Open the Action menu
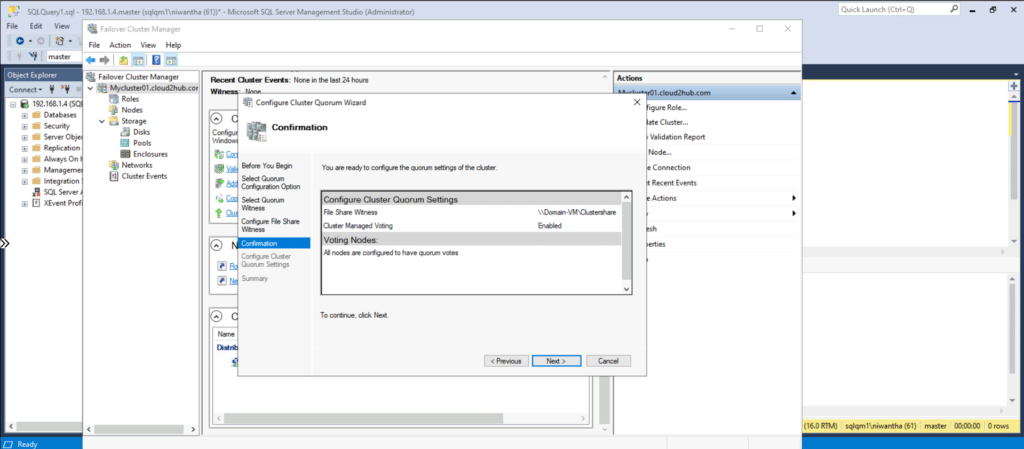The height and width of the screenshot is (449, 1024). point(120,45)
